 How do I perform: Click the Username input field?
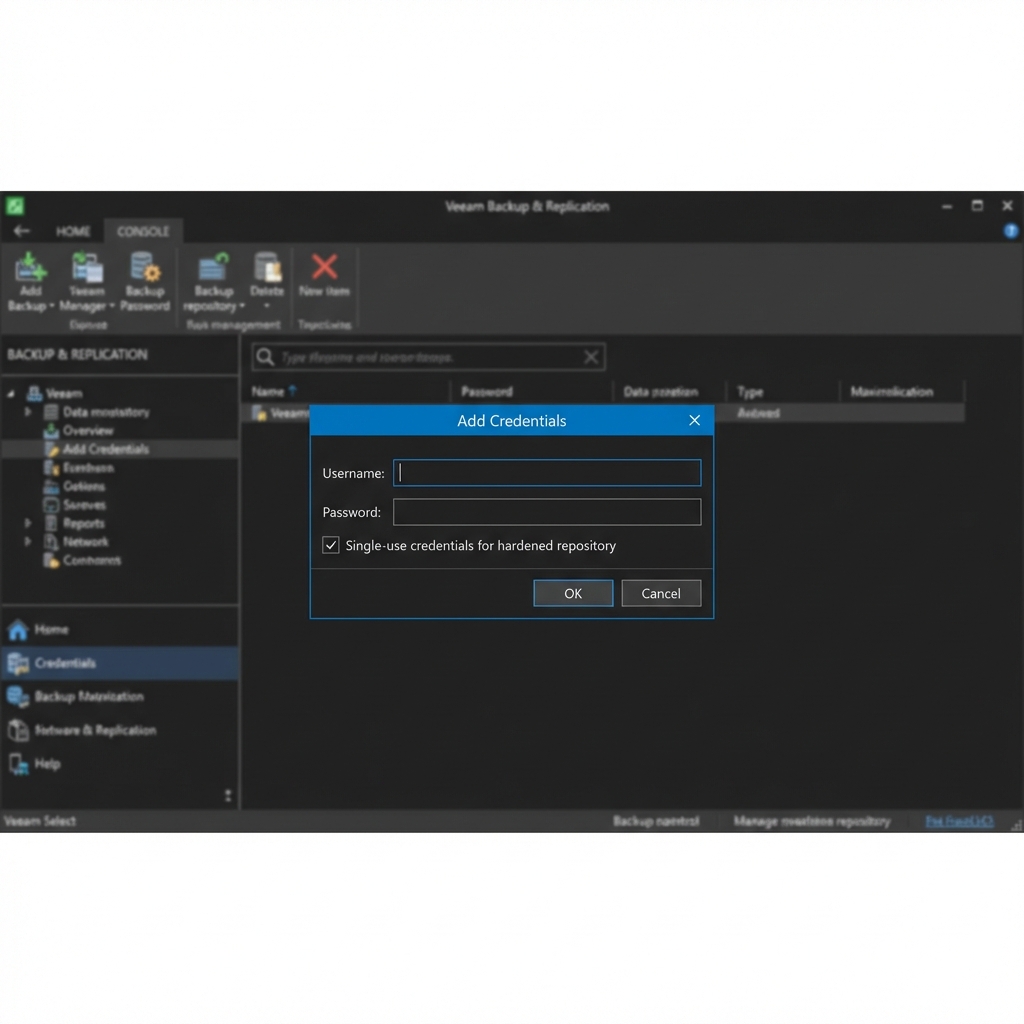coord(547,473)
